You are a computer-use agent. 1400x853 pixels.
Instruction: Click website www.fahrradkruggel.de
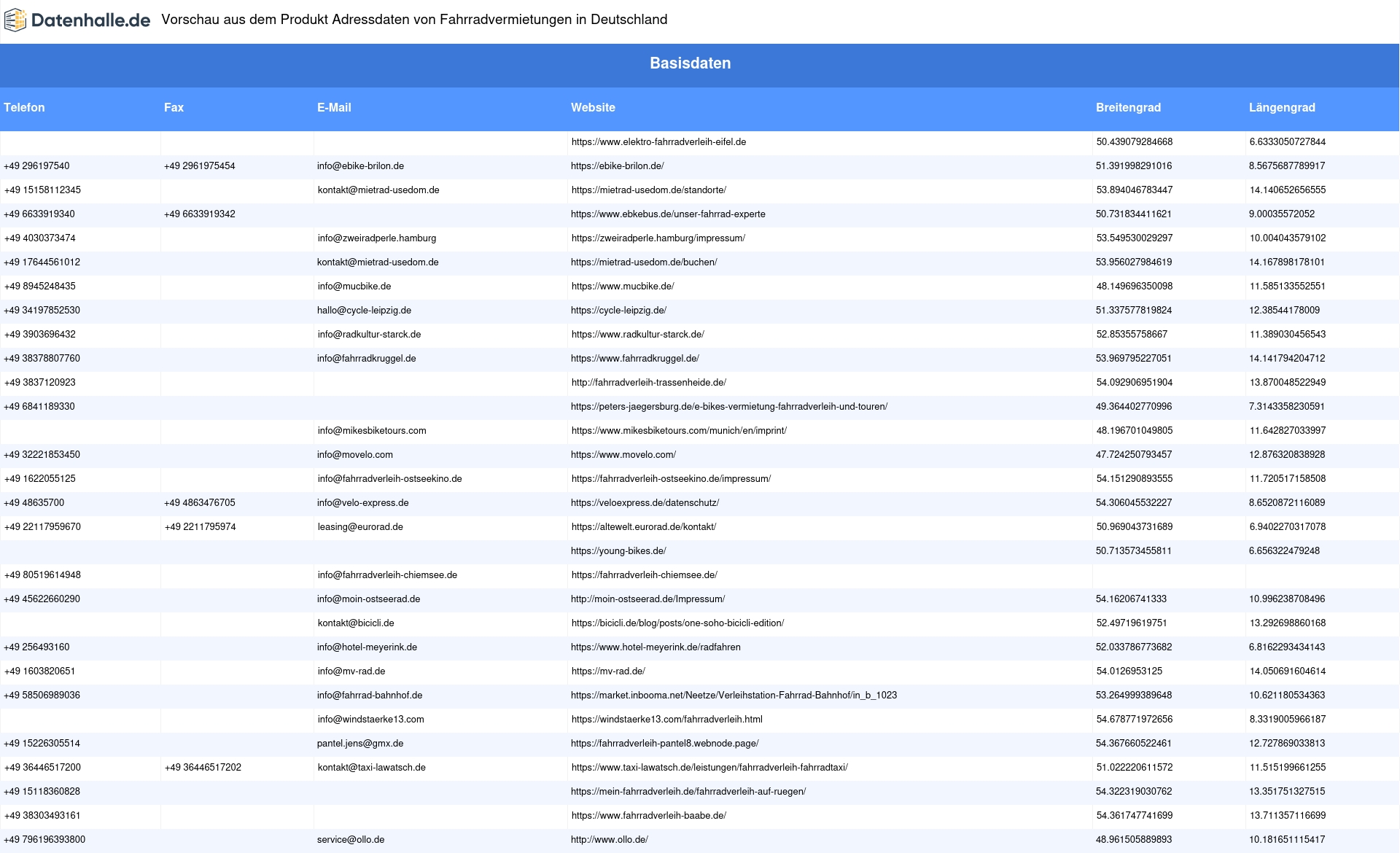[634, 359]
